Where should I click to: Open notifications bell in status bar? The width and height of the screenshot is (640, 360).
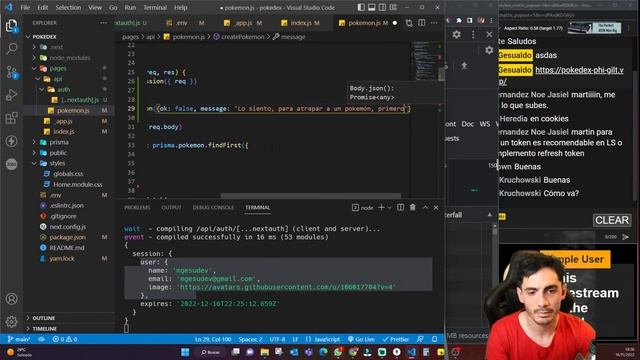click(434, 339)
